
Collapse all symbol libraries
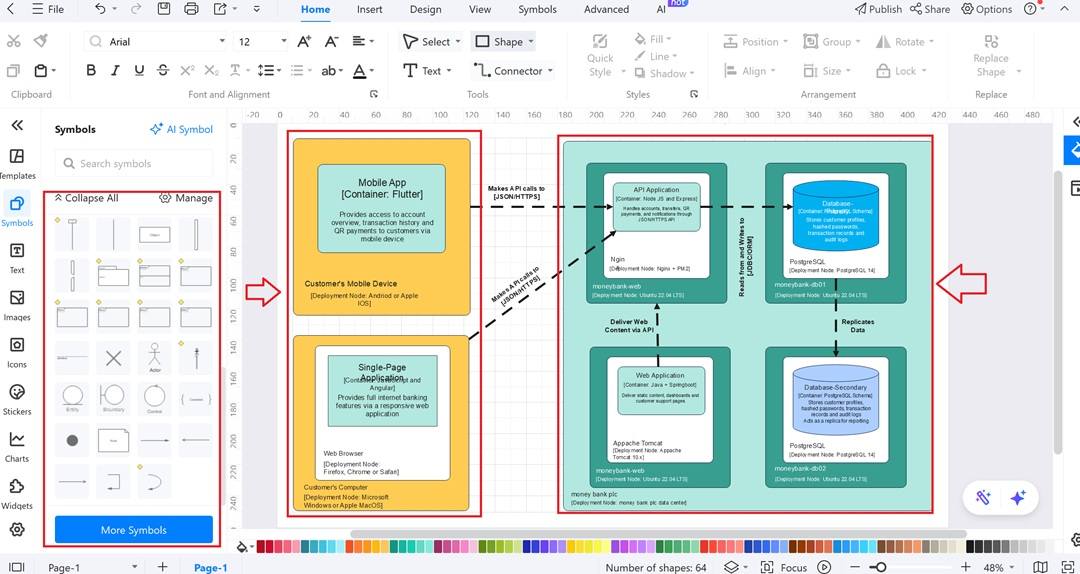86,198
